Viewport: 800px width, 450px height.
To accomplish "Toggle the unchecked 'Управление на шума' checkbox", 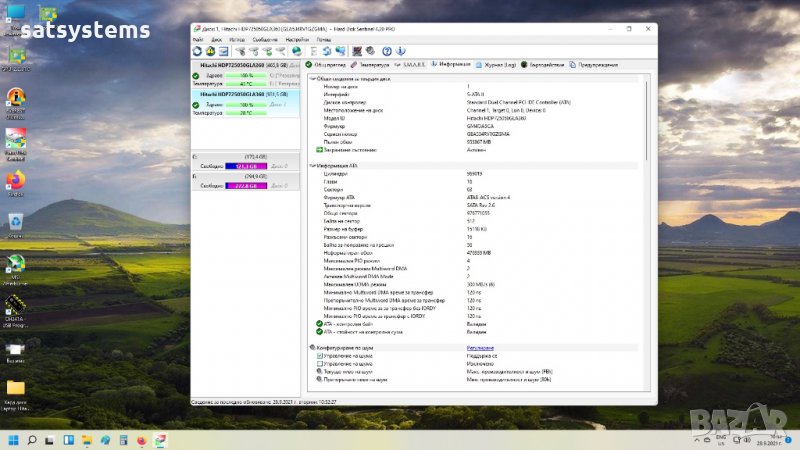I will (x=320, y=364).
